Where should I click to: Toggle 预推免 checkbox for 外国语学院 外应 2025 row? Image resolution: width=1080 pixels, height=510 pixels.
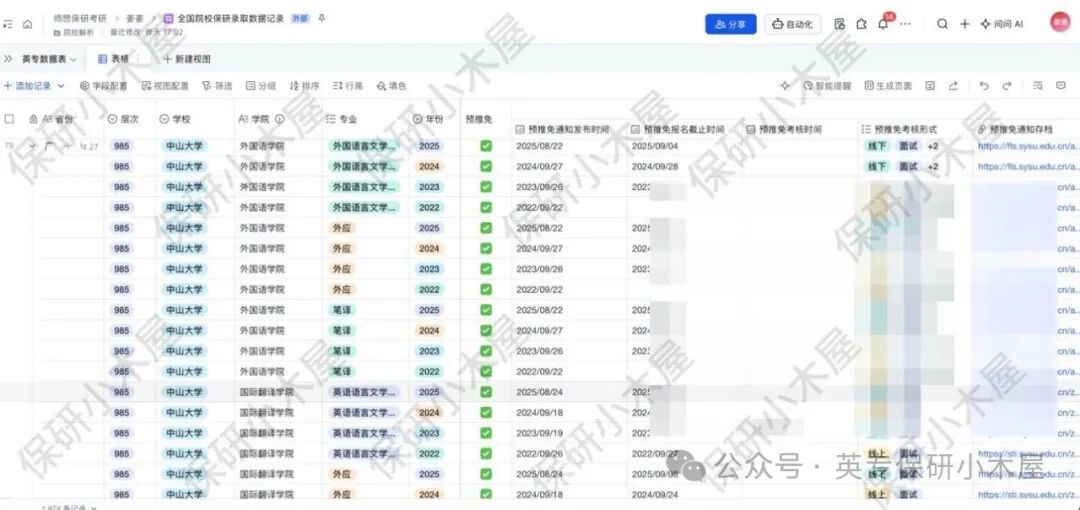click(x=486, y=228)
